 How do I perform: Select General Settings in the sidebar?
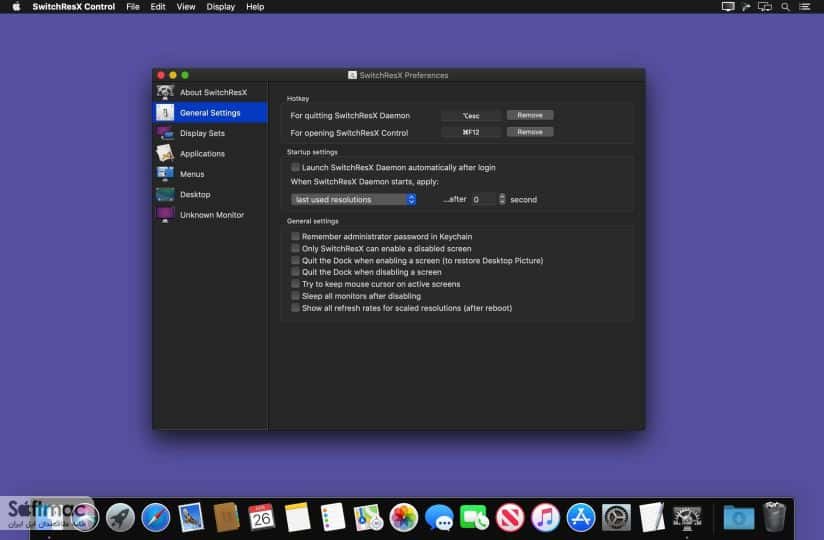coord(210,113)
